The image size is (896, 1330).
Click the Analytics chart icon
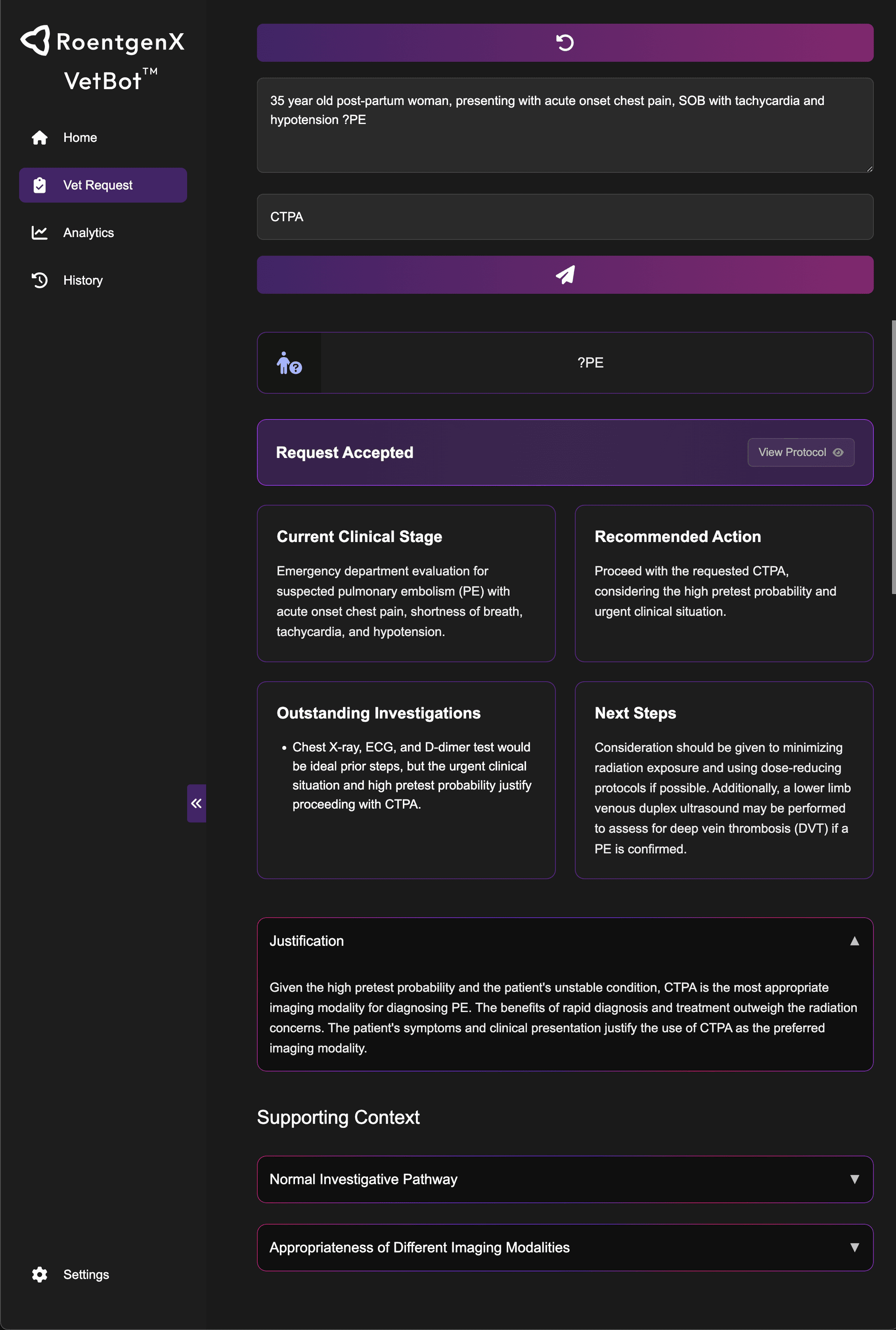[x=39, y=232]
